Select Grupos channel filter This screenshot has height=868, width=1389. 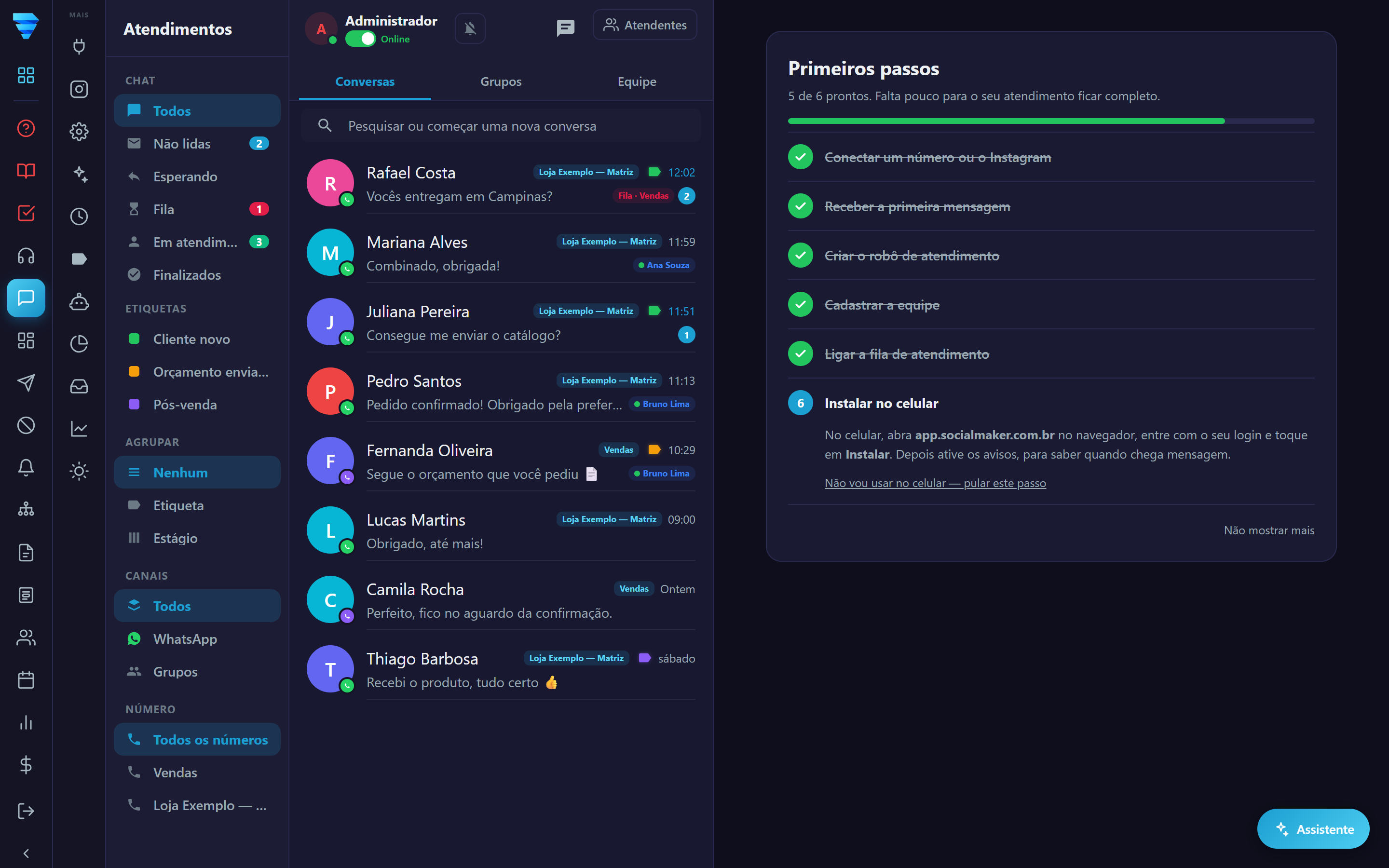click(197, 671)
